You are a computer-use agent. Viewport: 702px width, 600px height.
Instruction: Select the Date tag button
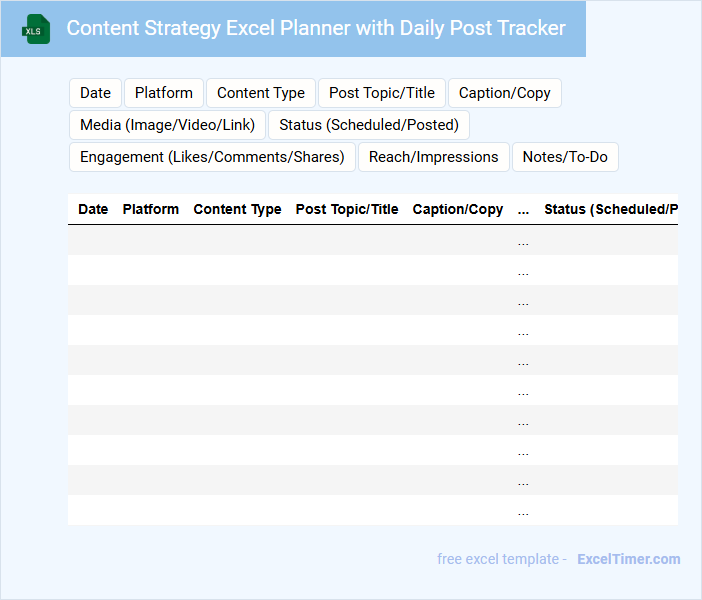[x=95, y=93]
